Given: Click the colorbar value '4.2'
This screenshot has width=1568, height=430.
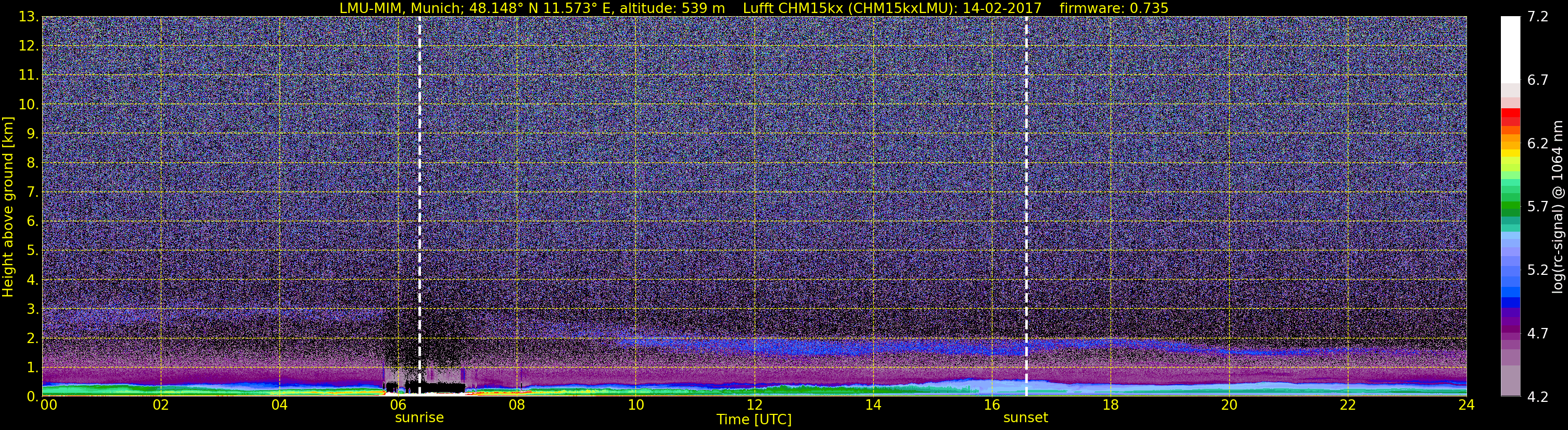Looking at the screenshot, I should click(x=1538, y=397).
